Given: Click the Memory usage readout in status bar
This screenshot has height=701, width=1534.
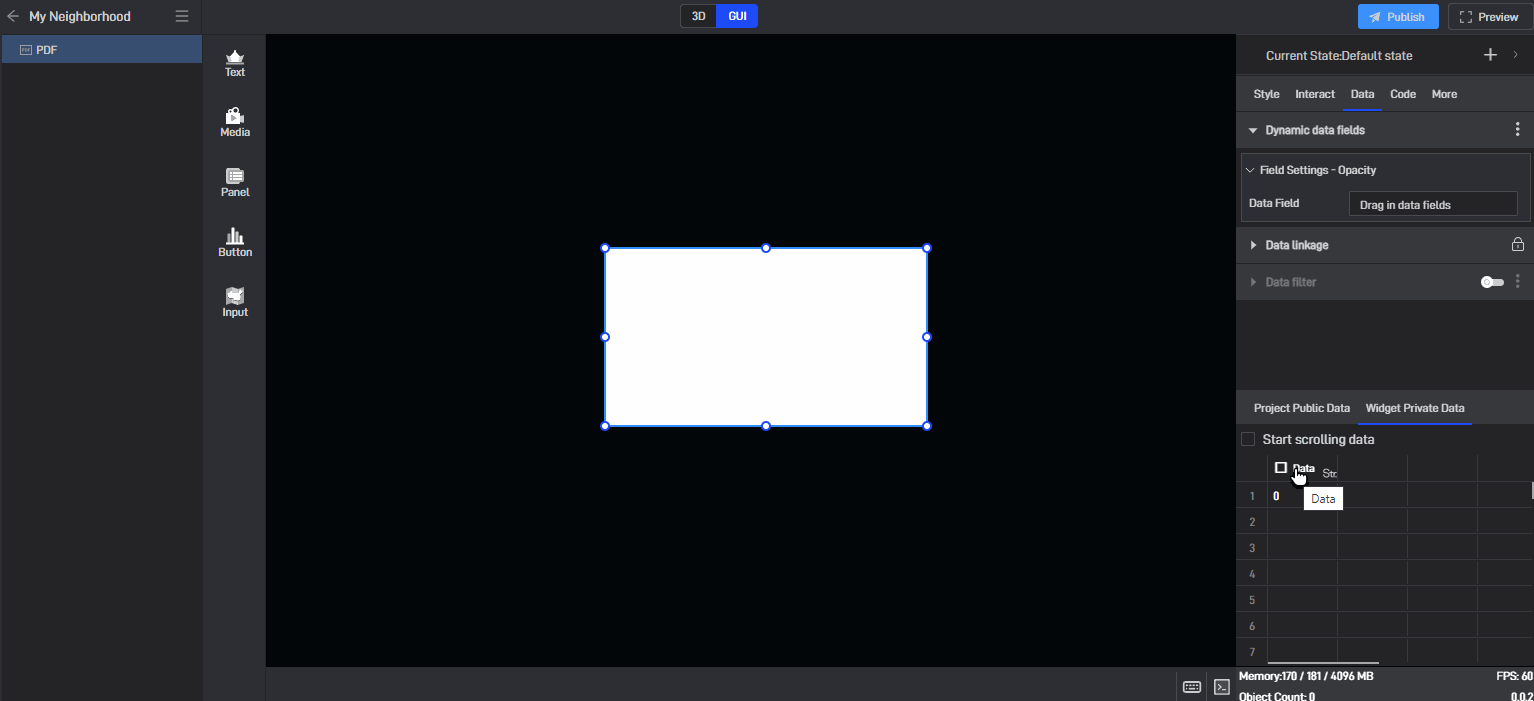Looking at the screenshot, I should pos(1306,677).
